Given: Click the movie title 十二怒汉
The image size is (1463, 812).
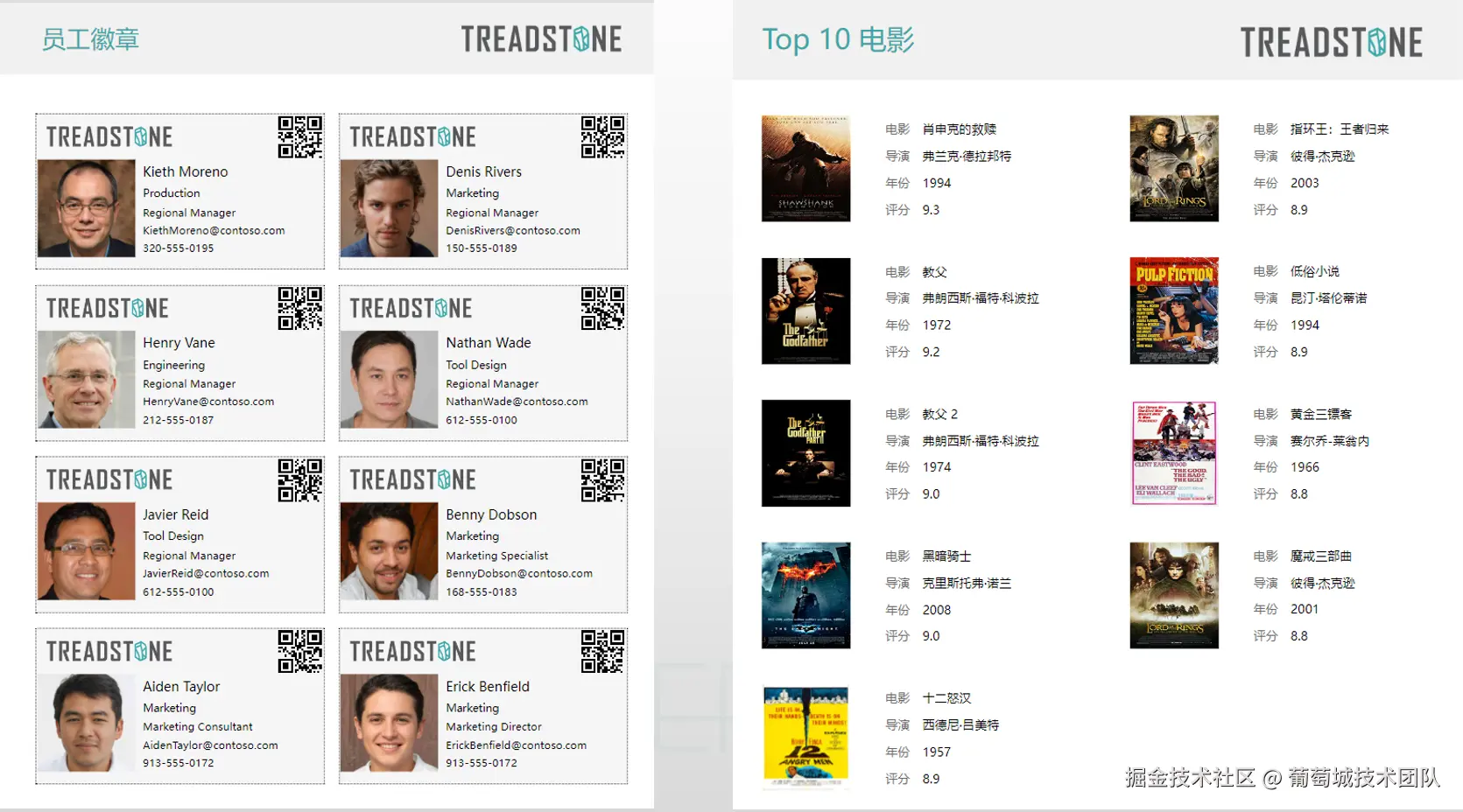Looking at the screenshot, I should pos(946,698).
